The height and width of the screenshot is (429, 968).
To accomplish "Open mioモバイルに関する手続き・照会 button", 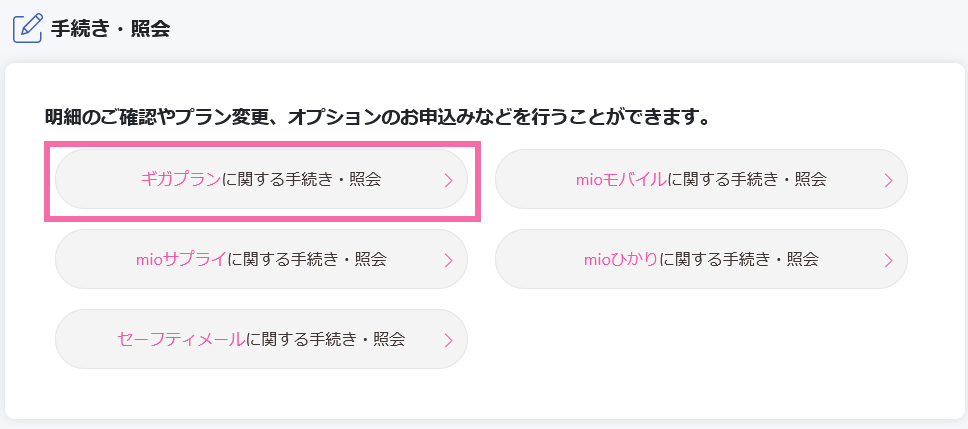I will tap(701, 180).
